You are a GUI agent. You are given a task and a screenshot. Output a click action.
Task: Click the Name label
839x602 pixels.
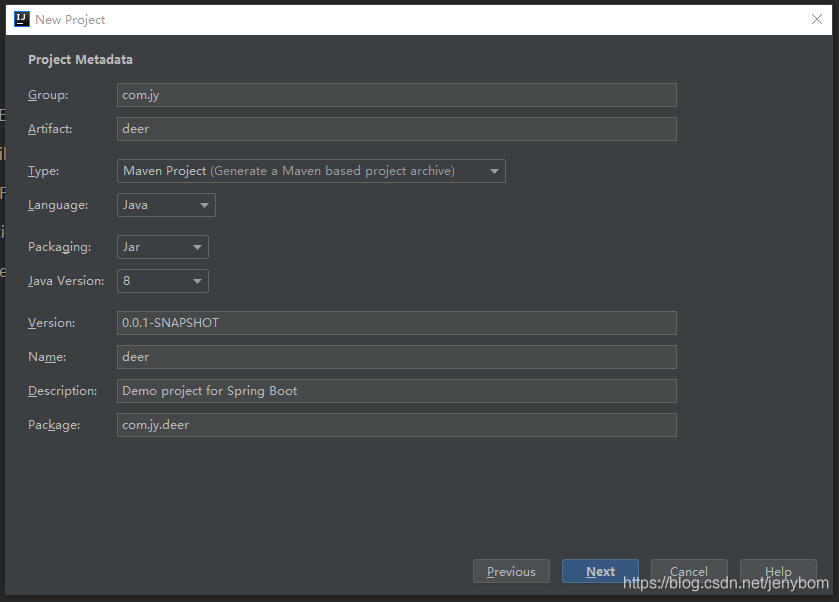(x=47, y=357)
